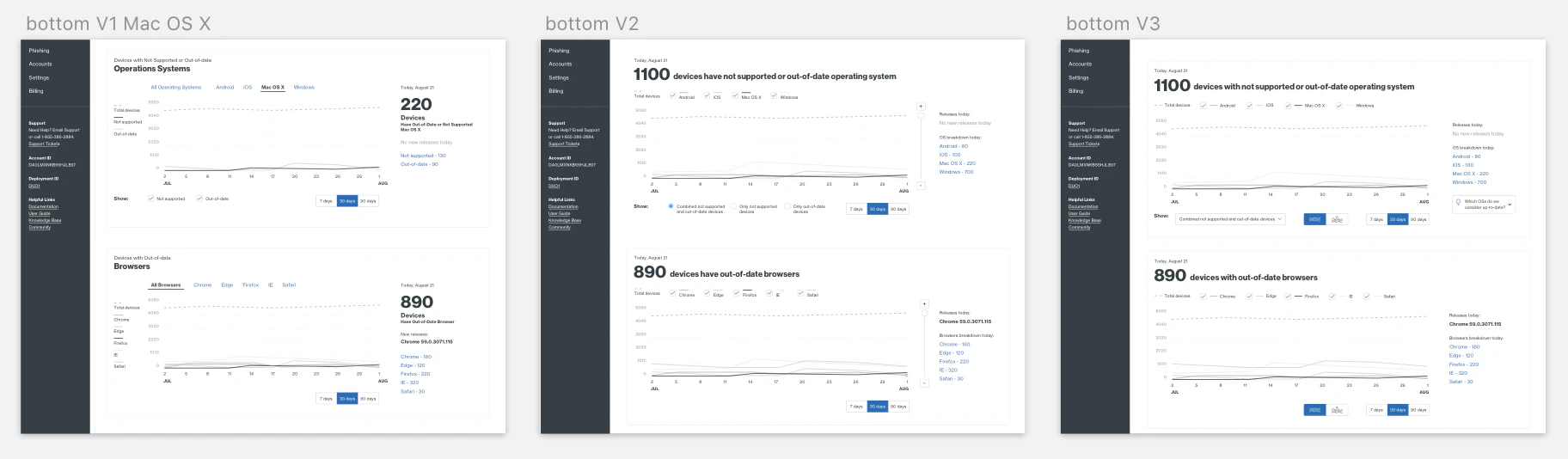Select the line chart view icon in V3 OS card
1568x459 pixels.
(x=1338, y=219)
